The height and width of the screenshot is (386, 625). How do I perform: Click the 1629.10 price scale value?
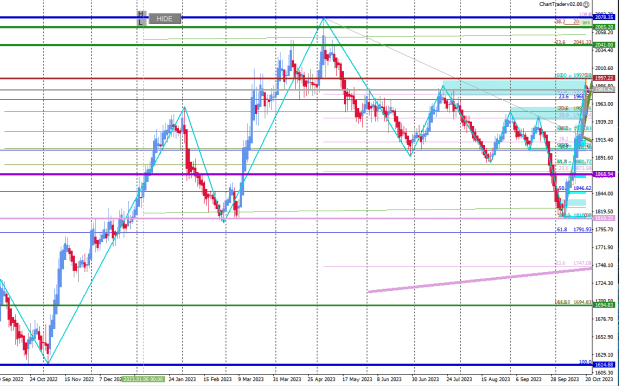coord(604,355)
